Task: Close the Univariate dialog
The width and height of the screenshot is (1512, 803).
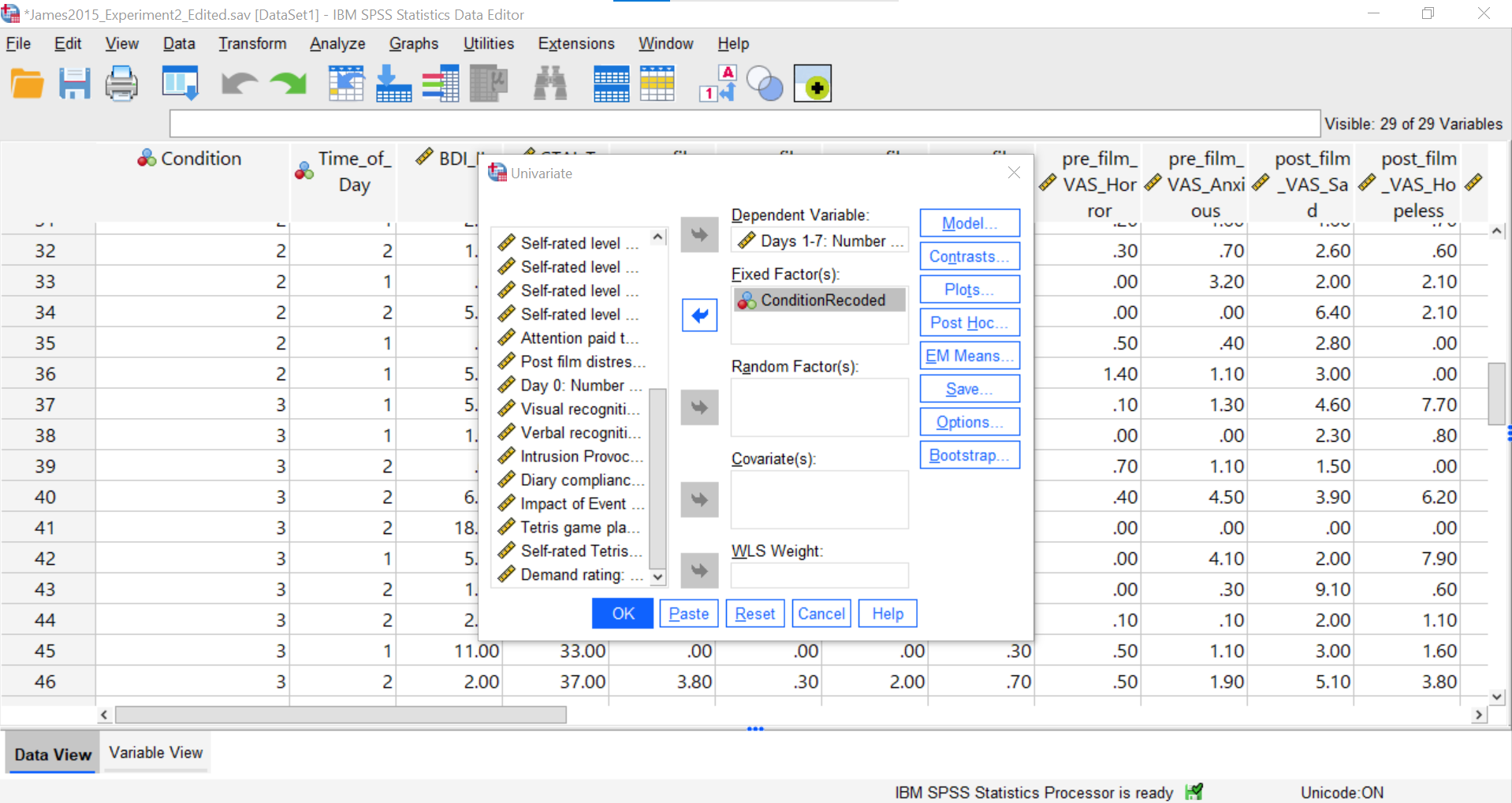Action: 1014,173
